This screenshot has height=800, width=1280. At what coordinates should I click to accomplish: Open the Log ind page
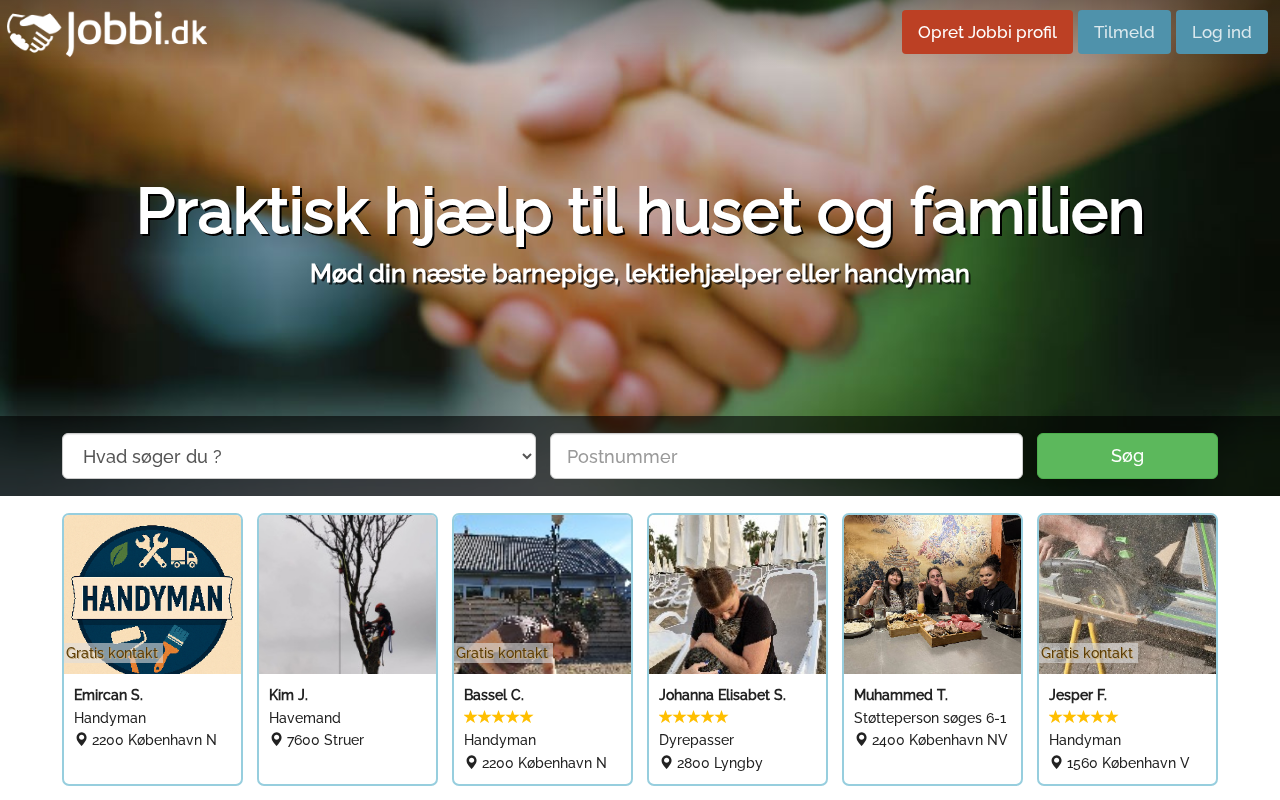coord(1222,32)
